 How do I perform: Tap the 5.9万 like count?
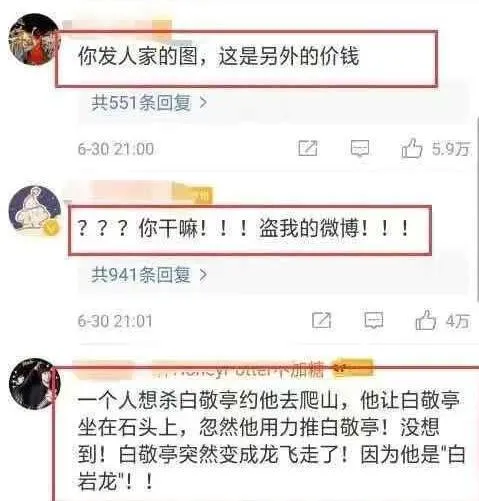pos(451,149)
